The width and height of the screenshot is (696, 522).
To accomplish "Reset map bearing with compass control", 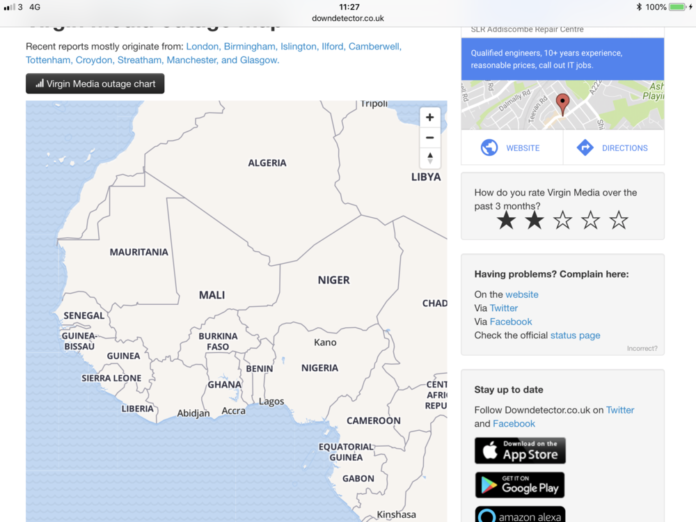I will [430, 158].
